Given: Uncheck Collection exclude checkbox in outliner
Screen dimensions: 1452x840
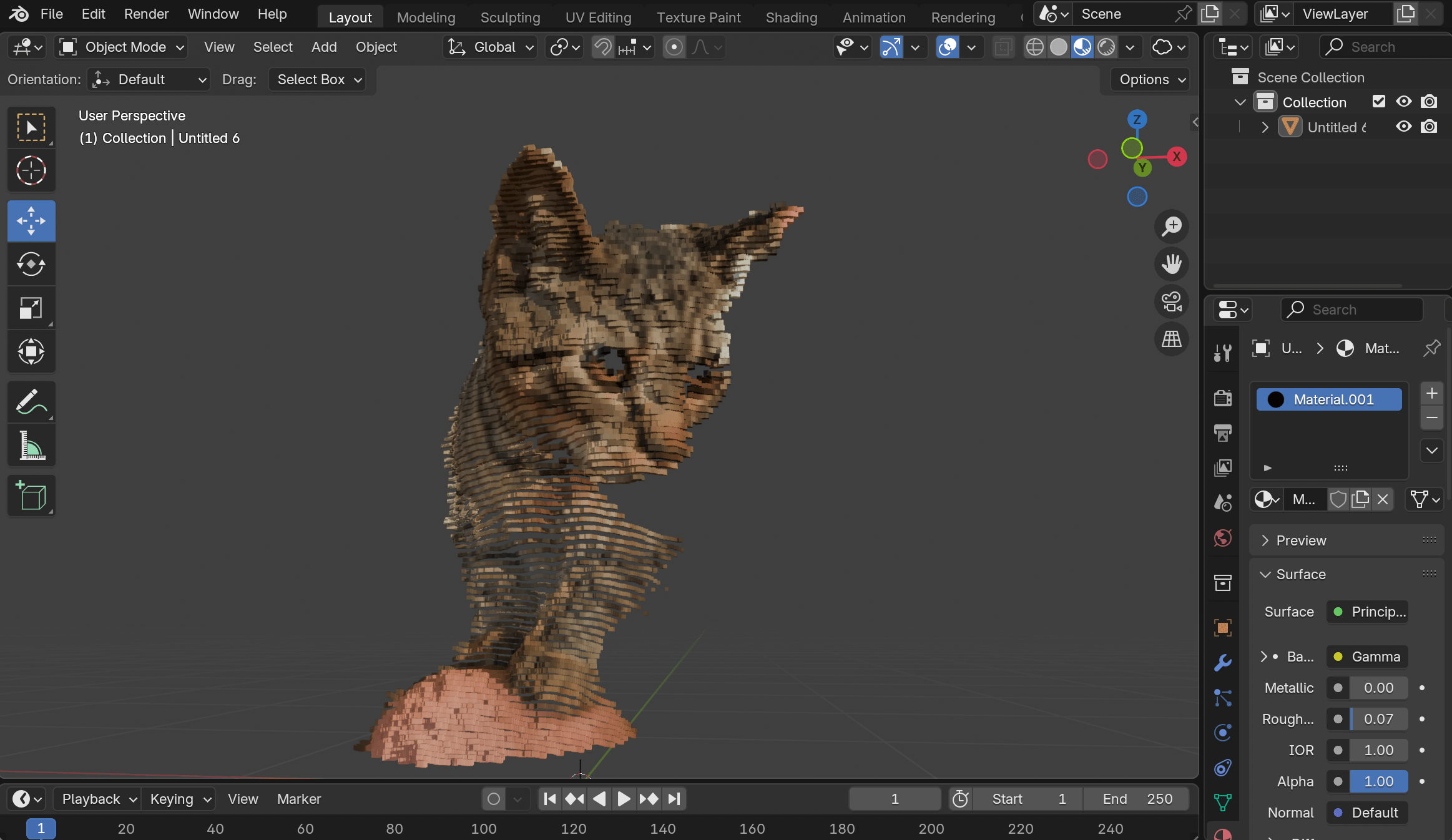Looking at the screenshot, I should (x=1379, y=102).
